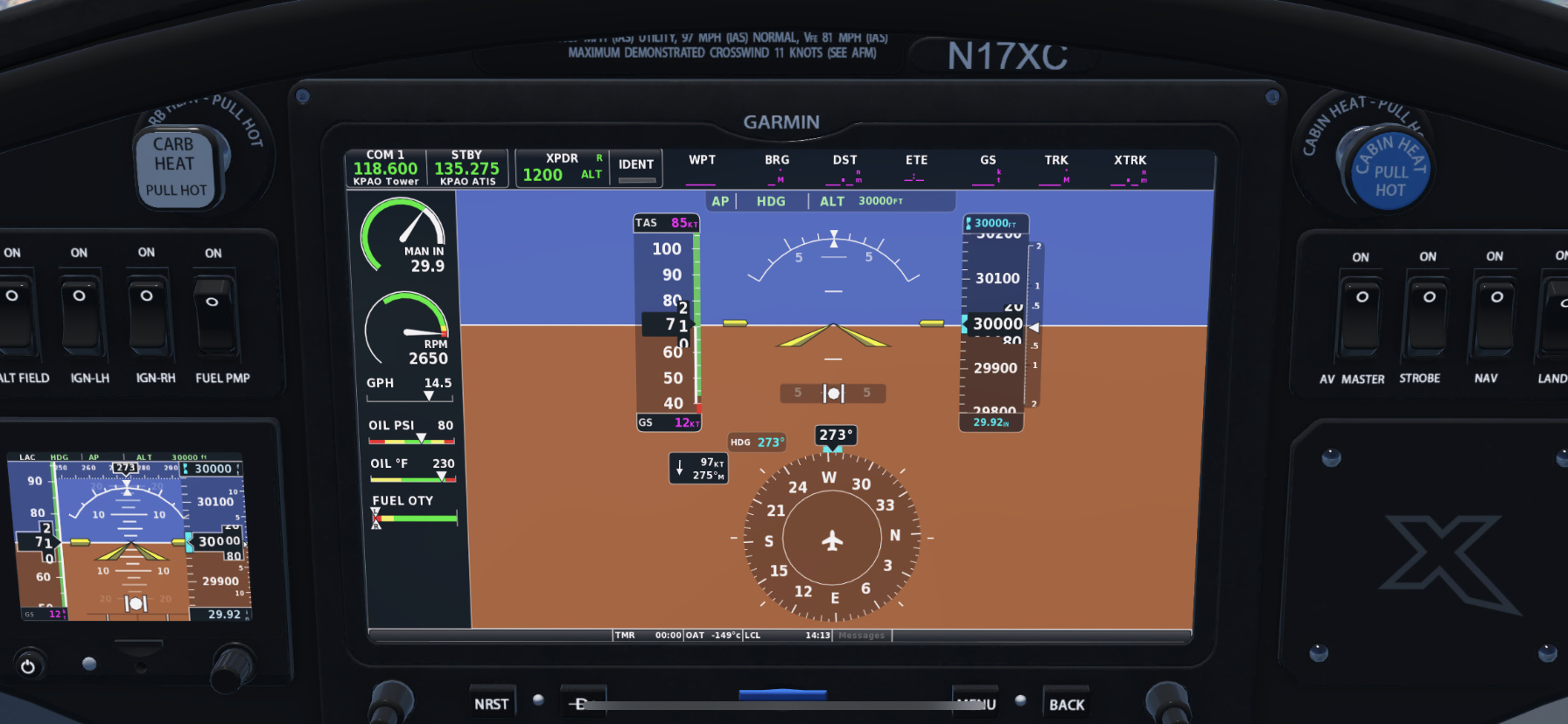The image size is (1568, 724).
Task: Tap the XPDR squawk code 1200
Action: click(x=542, y=175)
